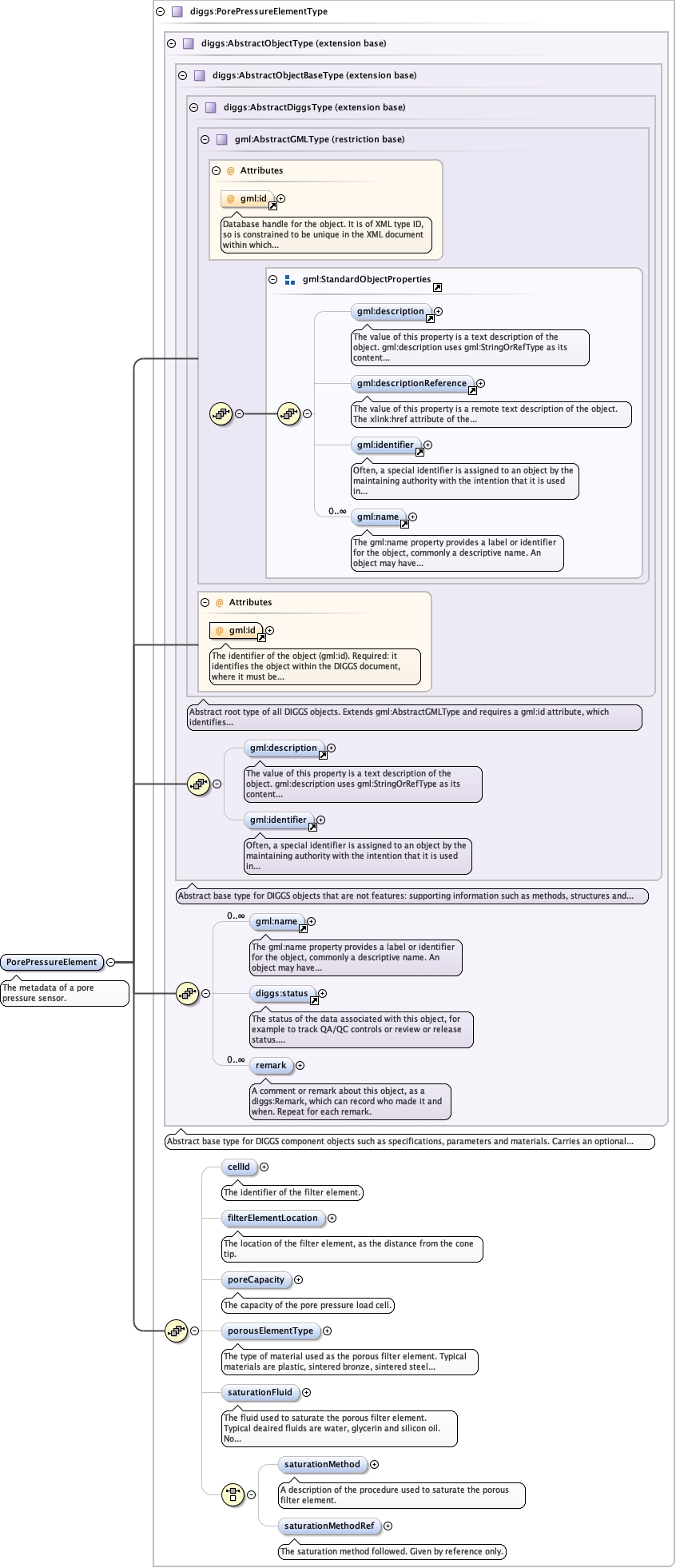Expand the poreCapacity element

(x=299, y=1280)
